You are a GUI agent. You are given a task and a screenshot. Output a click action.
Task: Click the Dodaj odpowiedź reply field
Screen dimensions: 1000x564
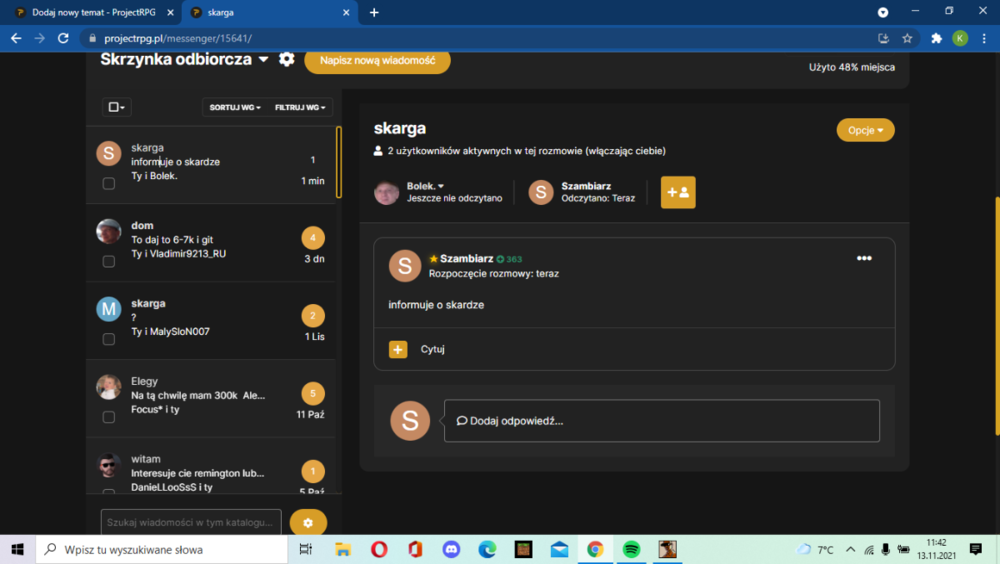tap(662, 421)
